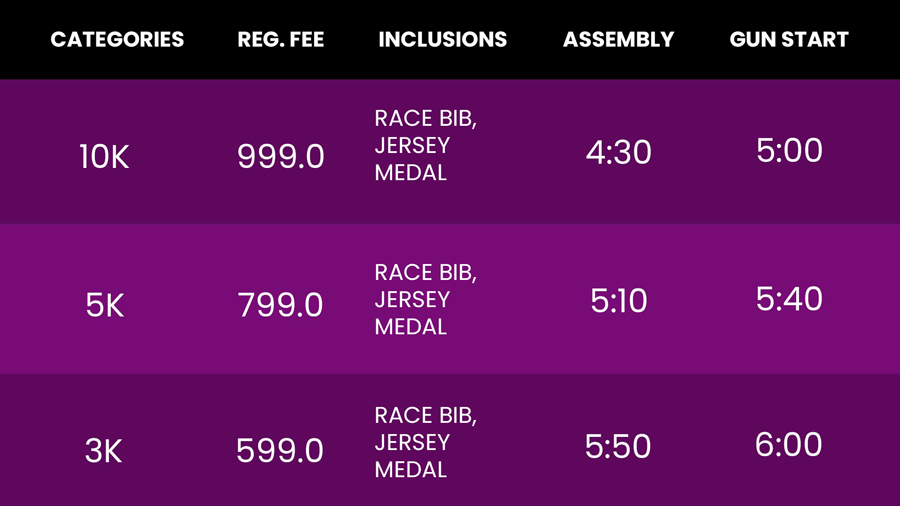Select the 5K row inclusions text
Viewport: 900px width, 506px height.
point(425,299)
